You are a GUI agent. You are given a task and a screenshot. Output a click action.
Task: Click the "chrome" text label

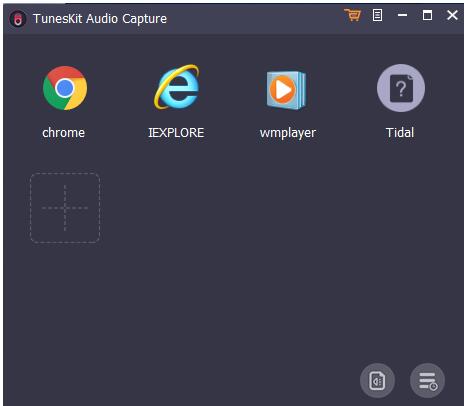click(63, 133)
